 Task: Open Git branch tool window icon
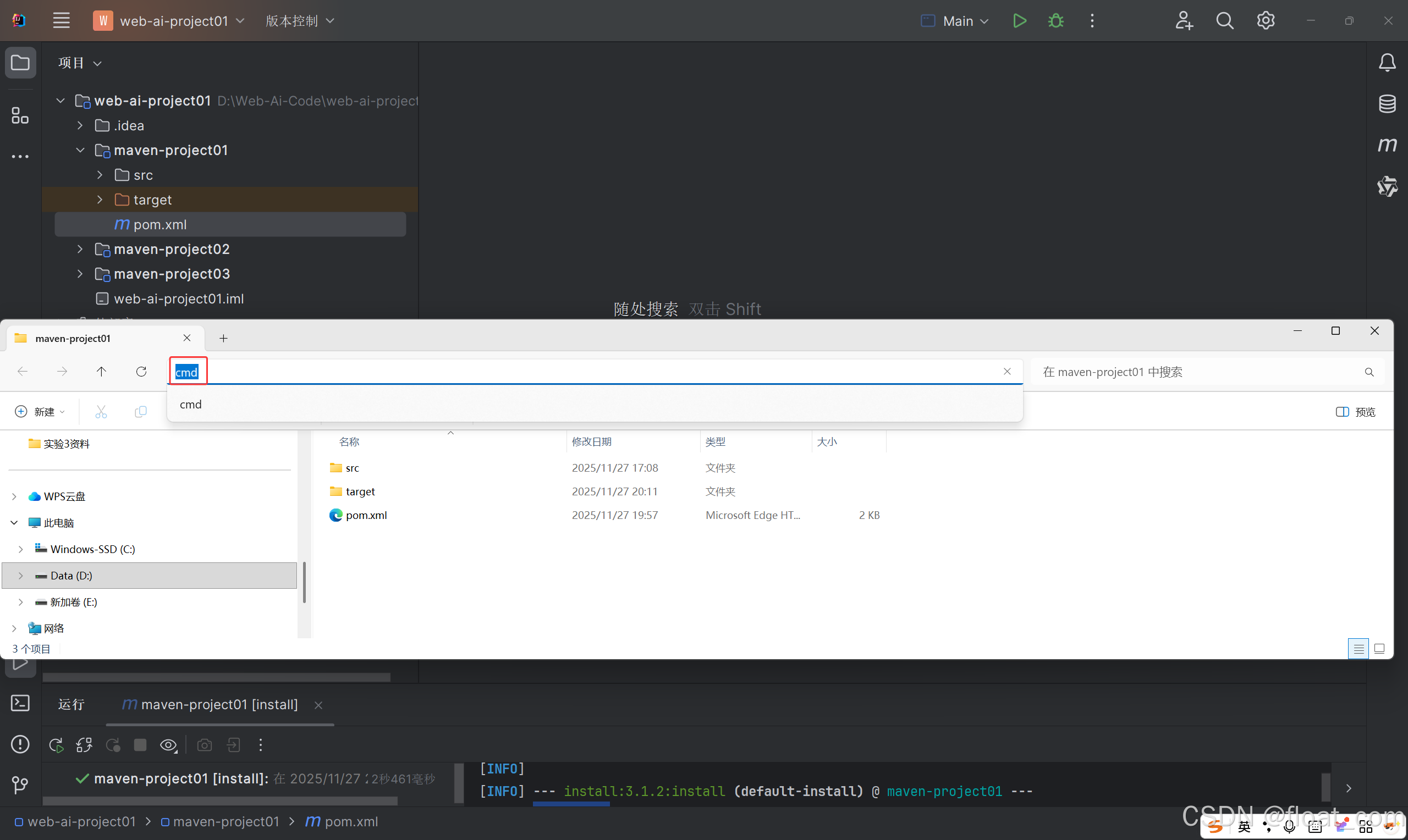click(x=20, y=784)
